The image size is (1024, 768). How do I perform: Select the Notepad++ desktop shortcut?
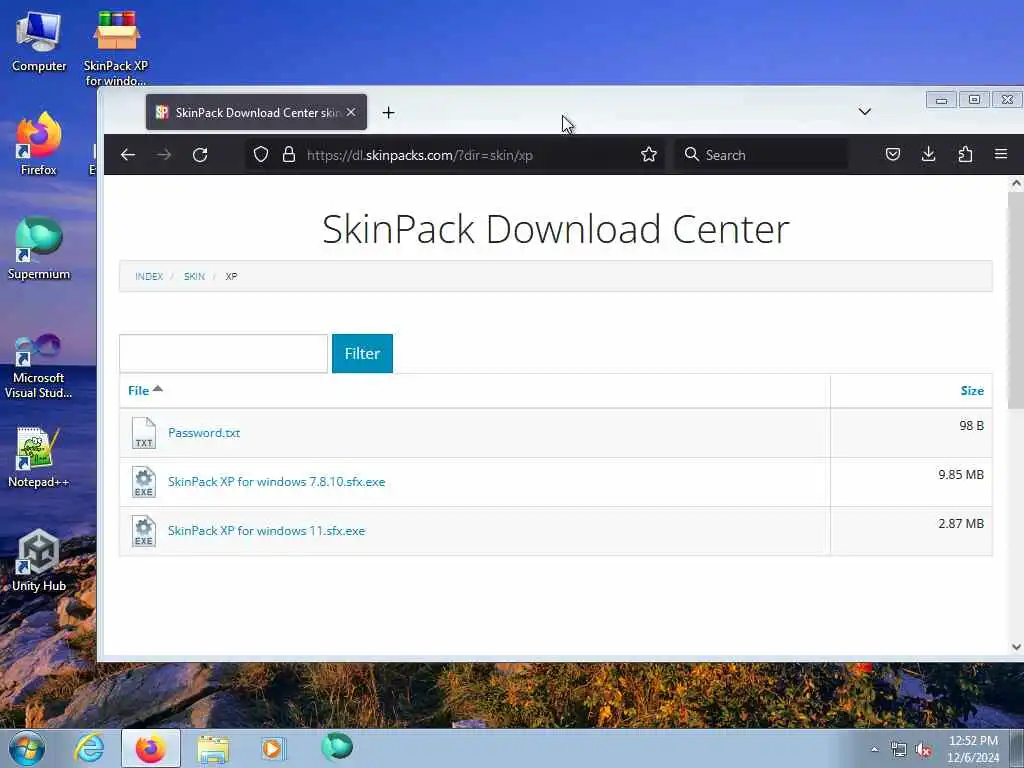pos(39,457)
